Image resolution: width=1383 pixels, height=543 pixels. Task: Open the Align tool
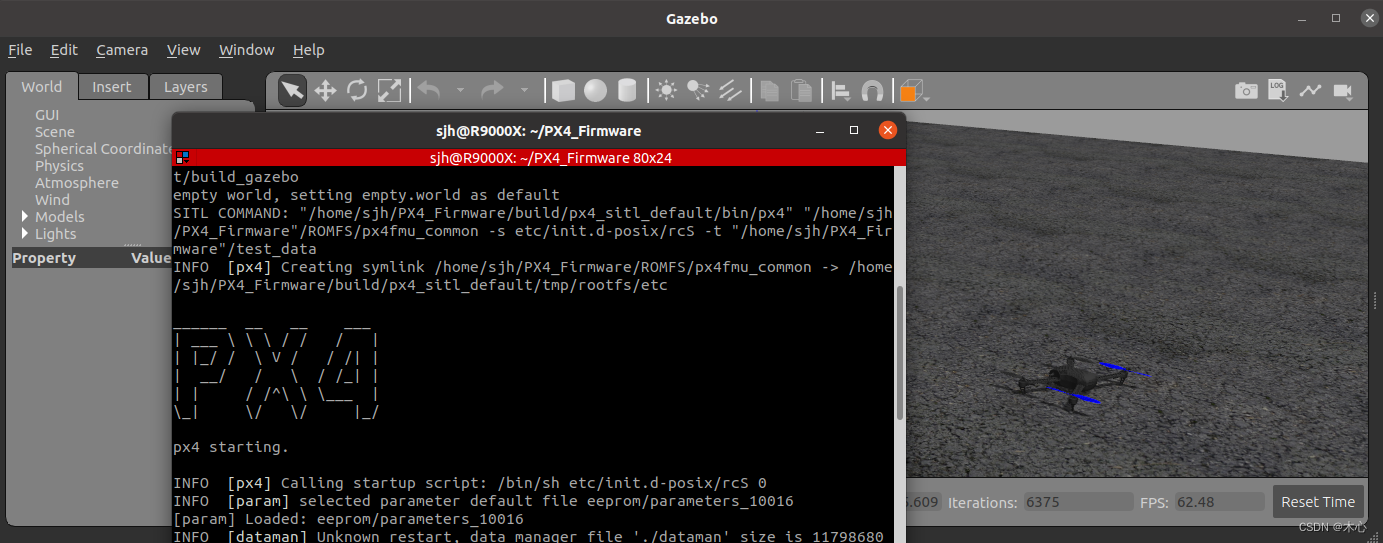pos(841,91)
